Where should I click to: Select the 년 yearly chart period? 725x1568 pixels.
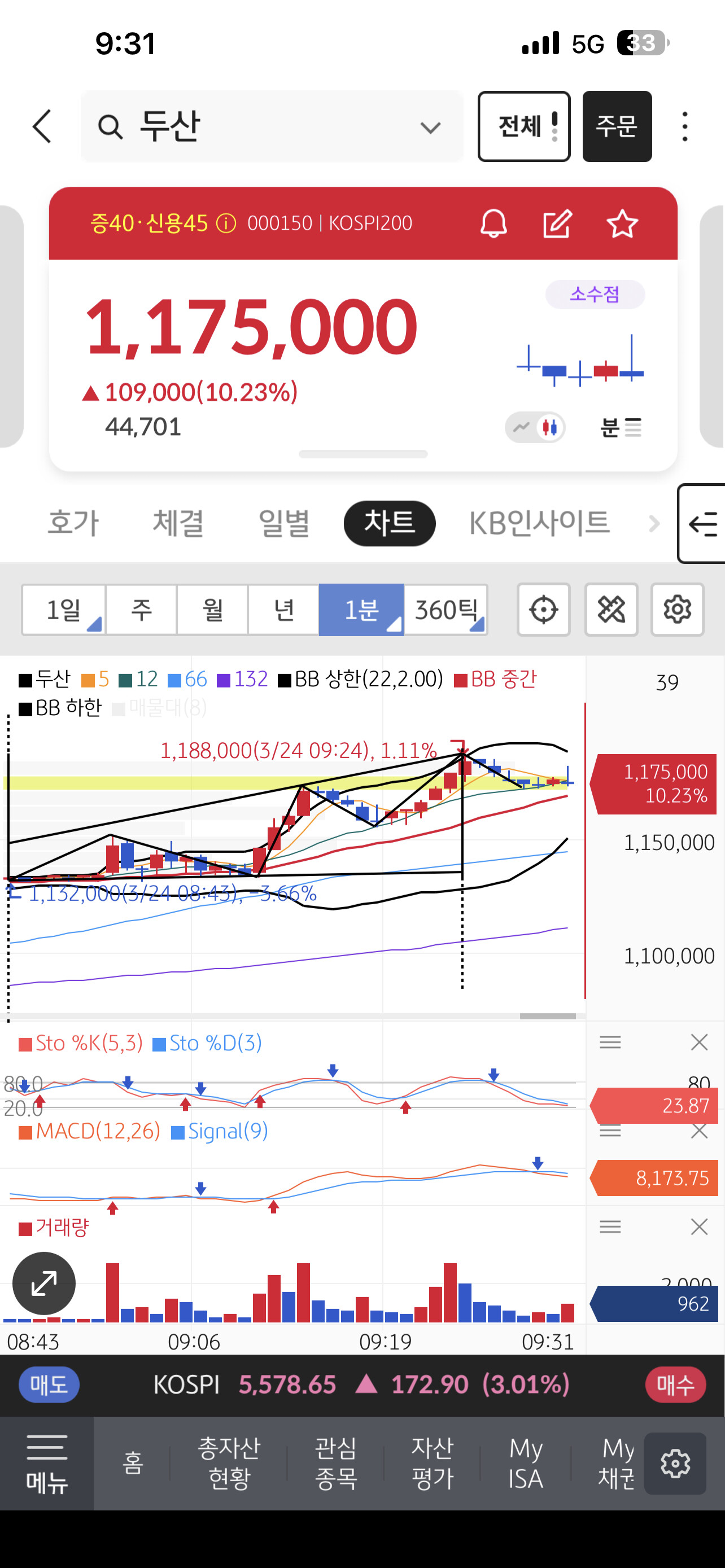point(283,609)
